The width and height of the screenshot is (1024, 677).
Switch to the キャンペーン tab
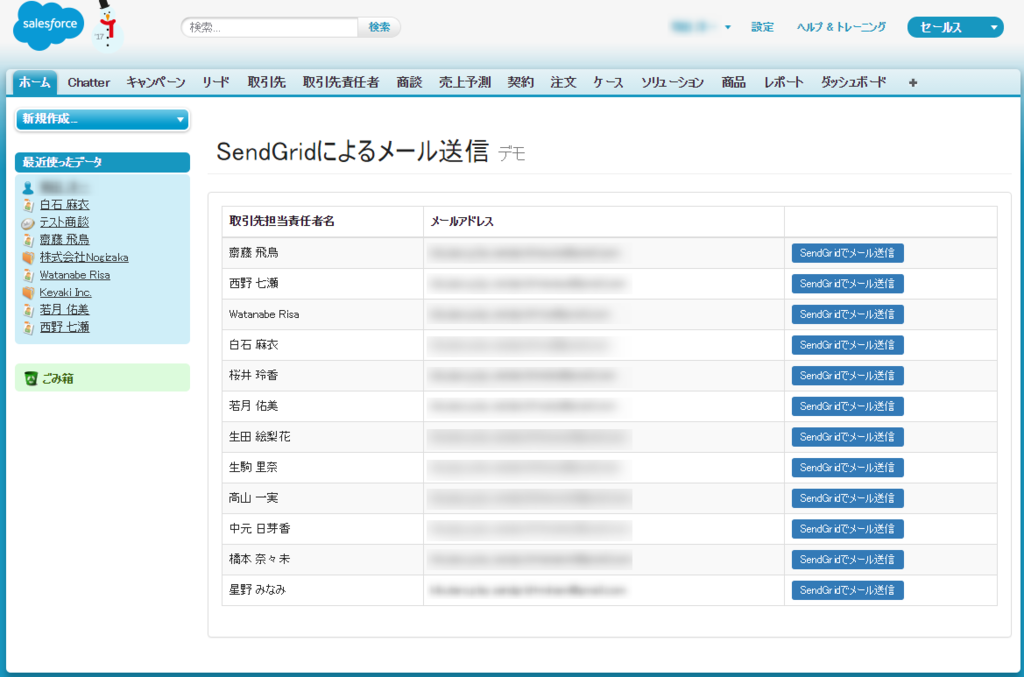(156, 82)
